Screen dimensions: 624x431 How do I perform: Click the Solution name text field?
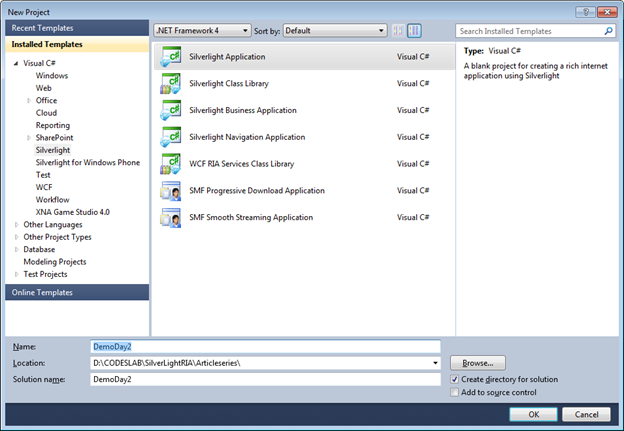(265, 380)
